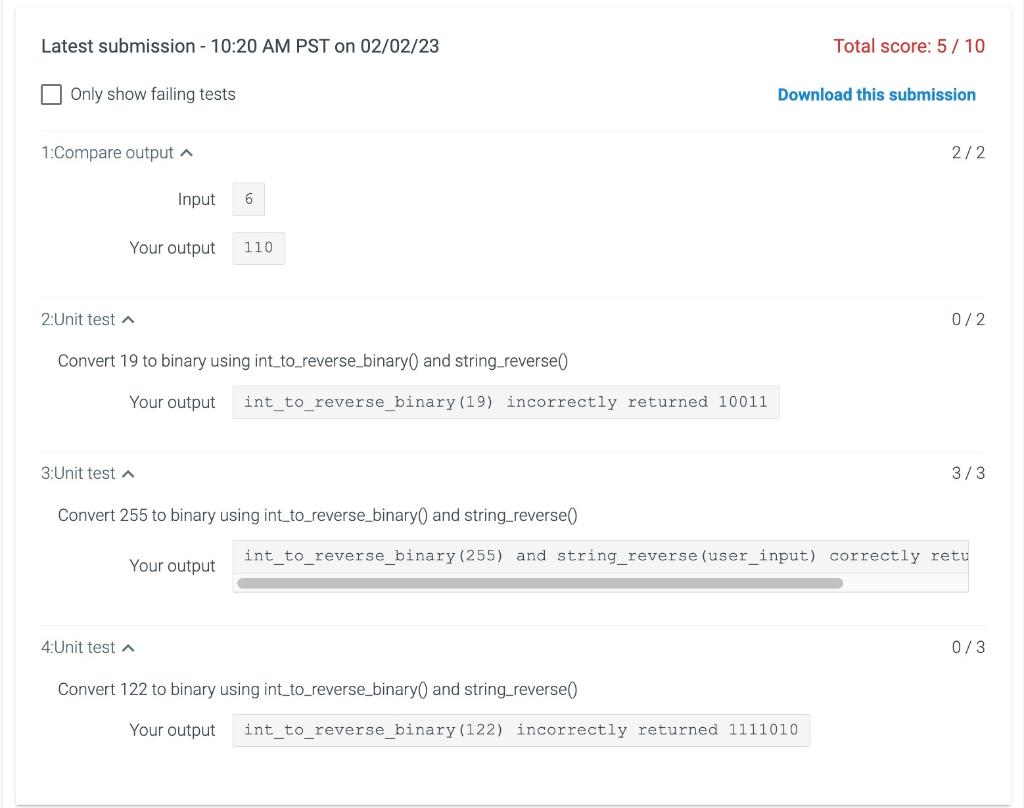Click the Convert 122 to binary description

pos(317,689)
